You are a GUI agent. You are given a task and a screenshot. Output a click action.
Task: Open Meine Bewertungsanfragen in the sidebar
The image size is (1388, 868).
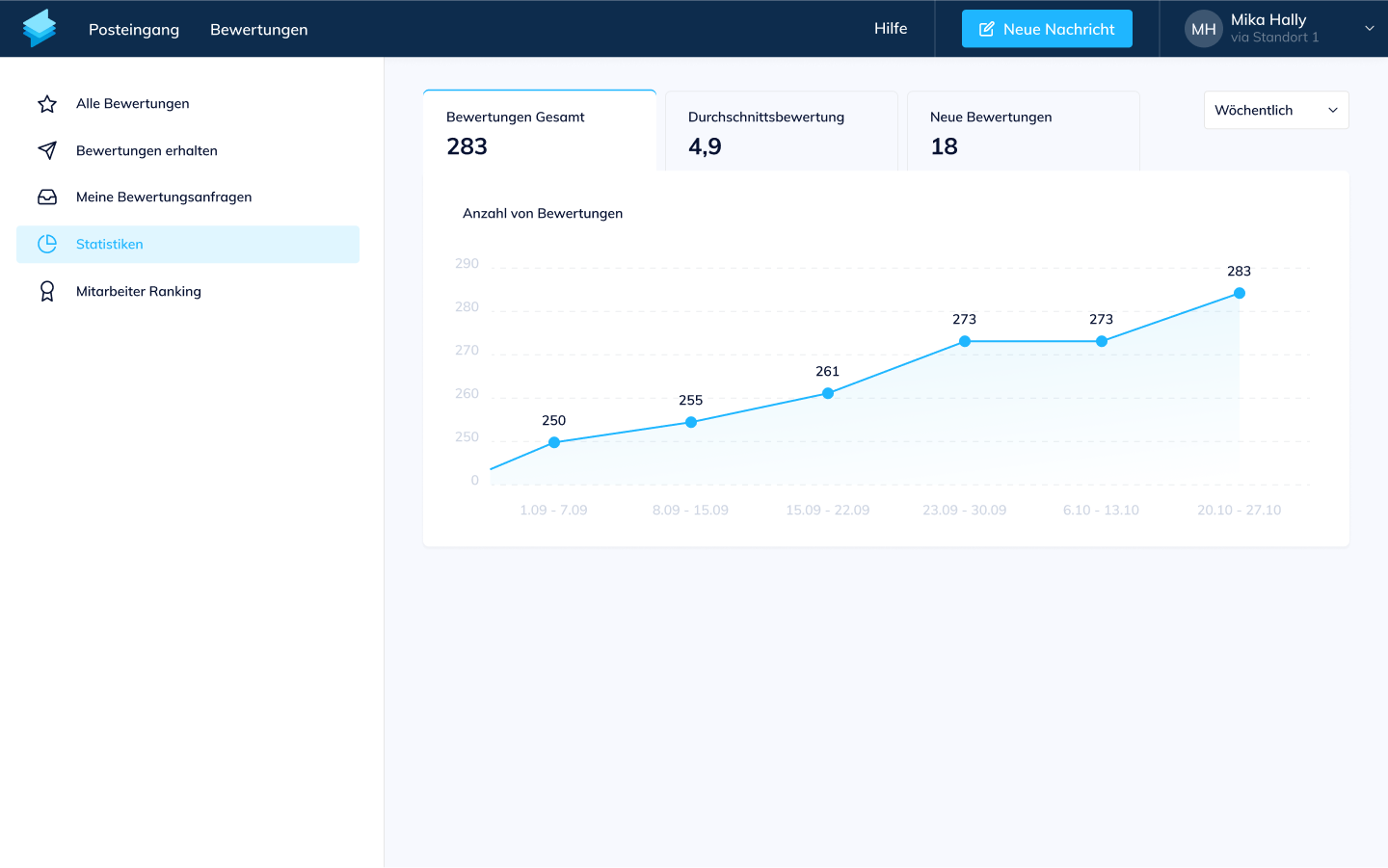coord(164,197)
